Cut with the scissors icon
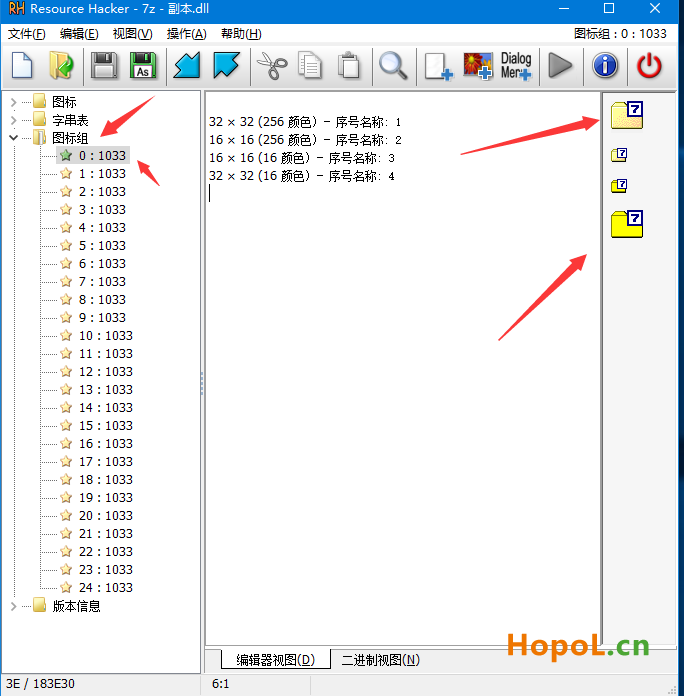This screenshot has width=684, height=696. (272, 66)
